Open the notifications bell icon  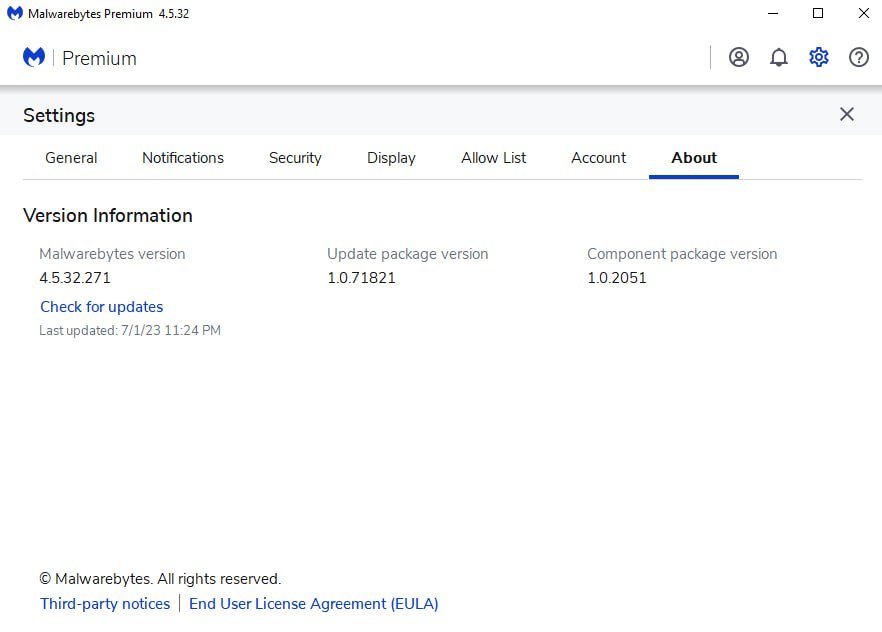pyautogui.click(x=778, y=57)
